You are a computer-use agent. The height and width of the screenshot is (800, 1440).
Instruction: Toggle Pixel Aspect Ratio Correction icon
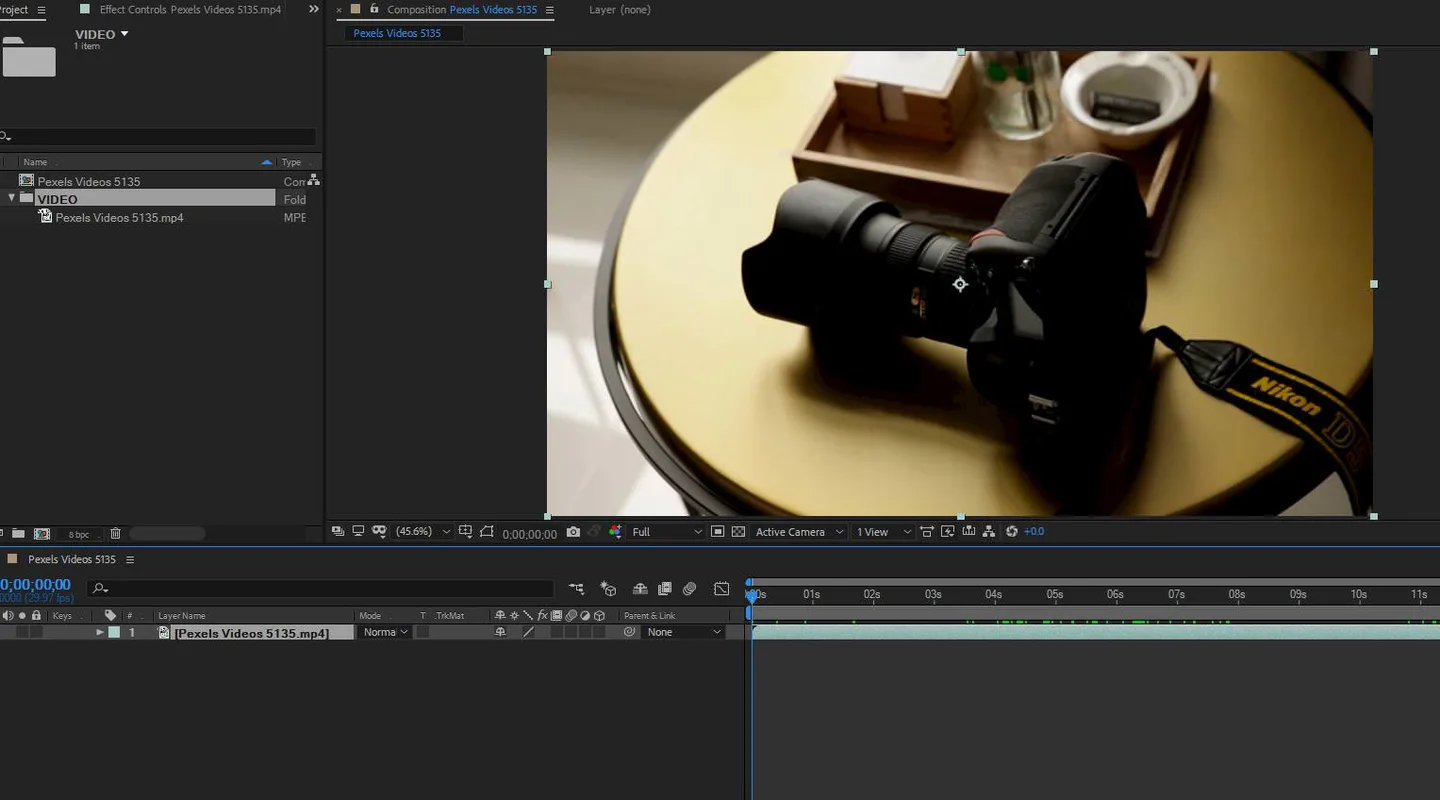click(927, 532)
